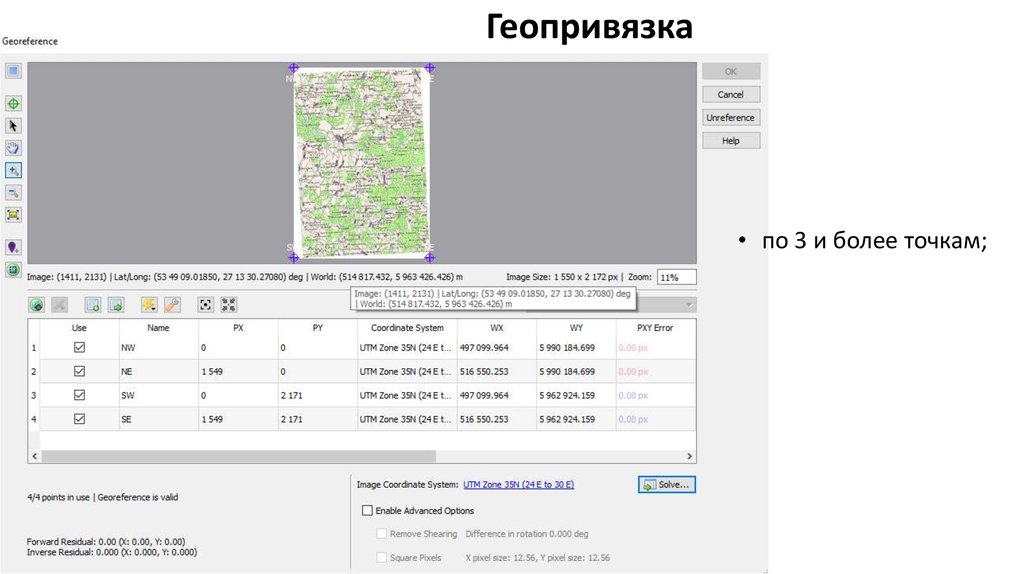Click the Unreference button
1024x574 pixels.
click(x=730, y=118)
